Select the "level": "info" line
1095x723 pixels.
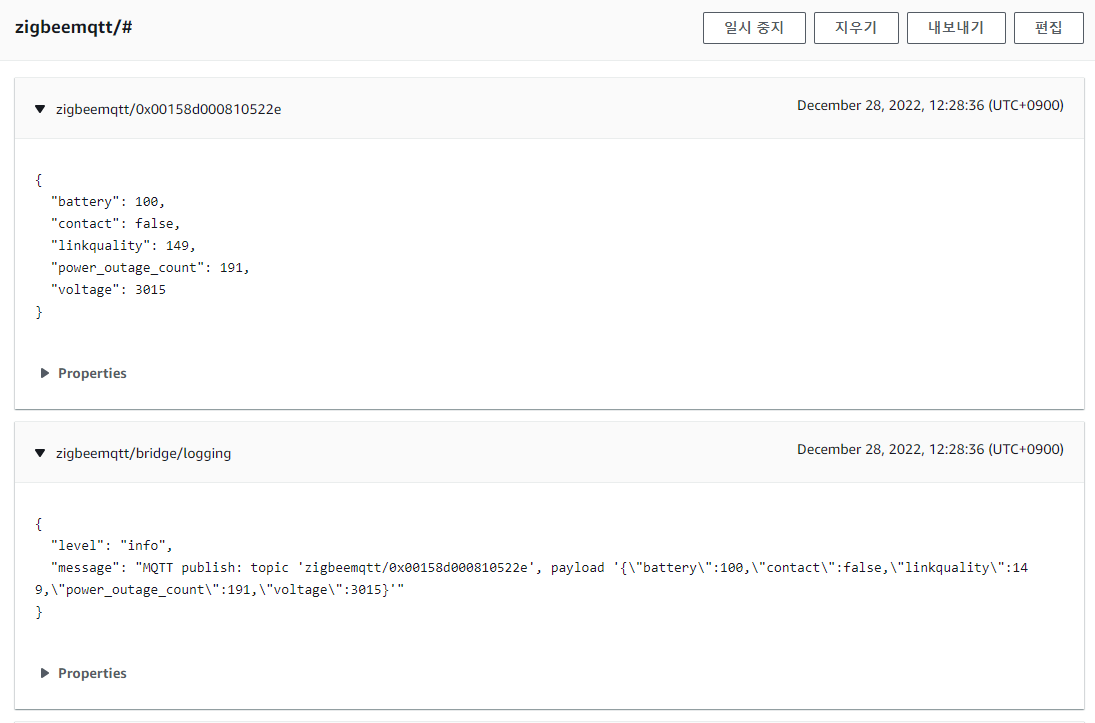pyautogui.click(x=111, y=546)
